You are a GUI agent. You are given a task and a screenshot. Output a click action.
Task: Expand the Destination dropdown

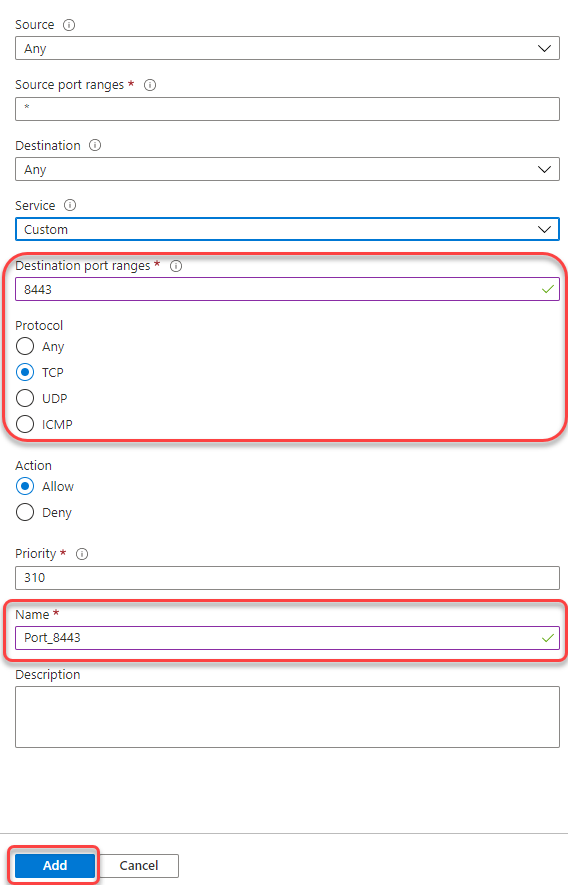287,169
